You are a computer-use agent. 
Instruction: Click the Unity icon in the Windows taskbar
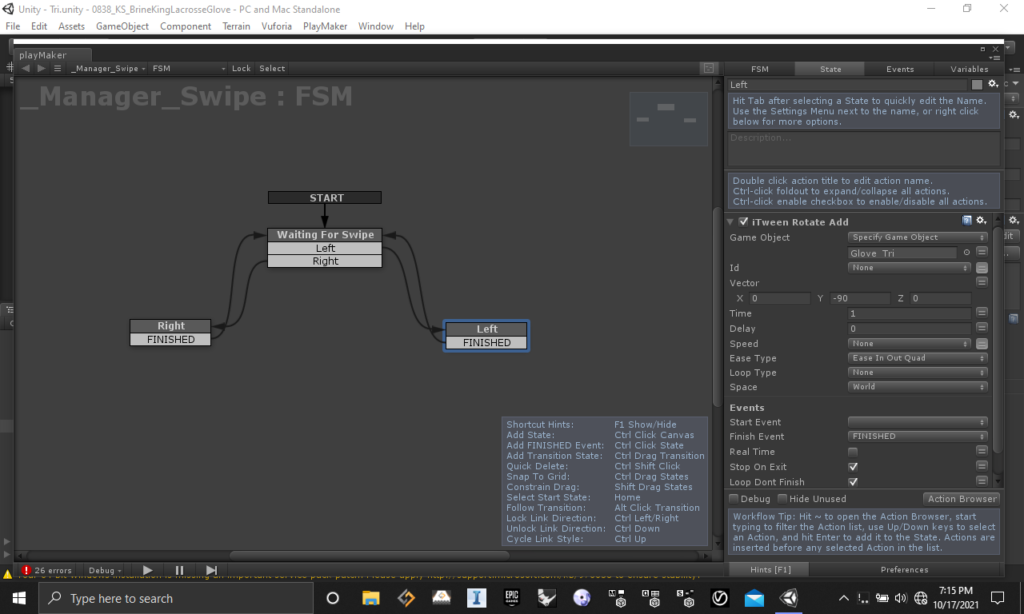tap(790, 598)
